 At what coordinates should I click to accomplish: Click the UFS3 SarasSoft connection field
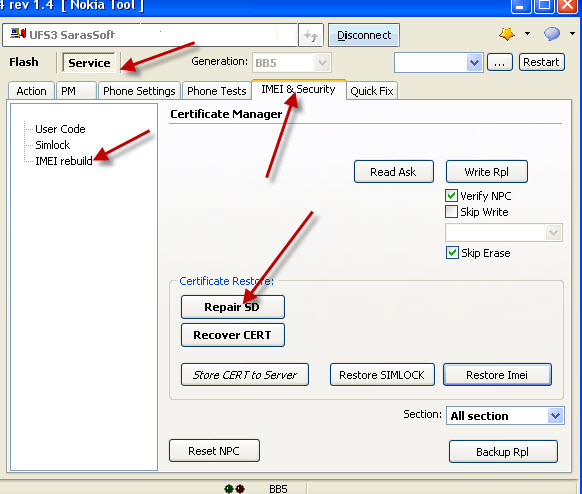pyautogui.click(x=150, y=35)
